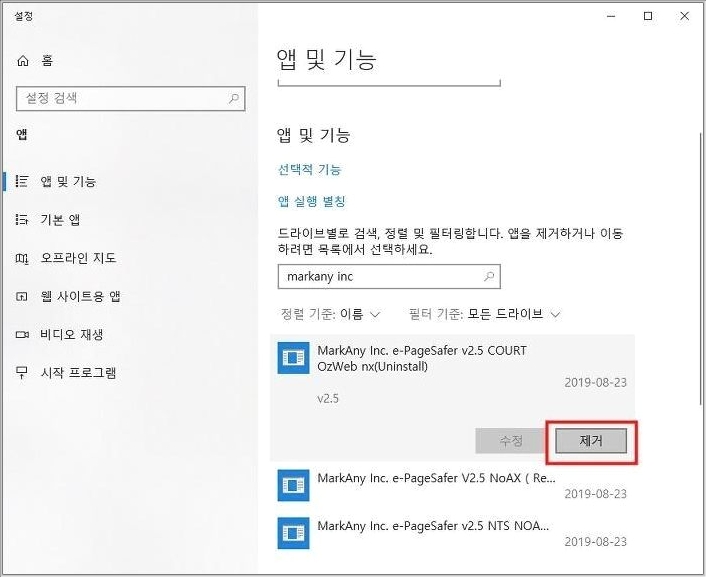Click the COURT OzWeb nx(Uninstall) app name

(x=422, y=358)
